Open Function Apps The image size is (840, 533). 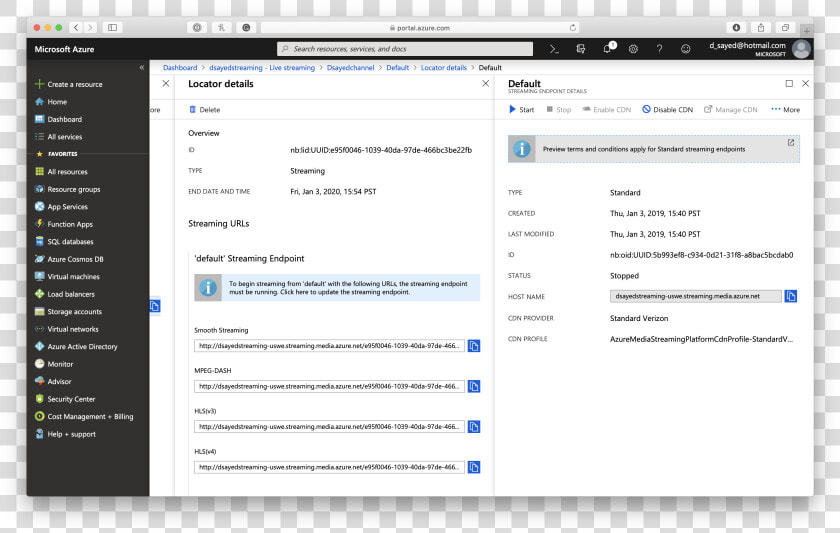coord(64,224)
